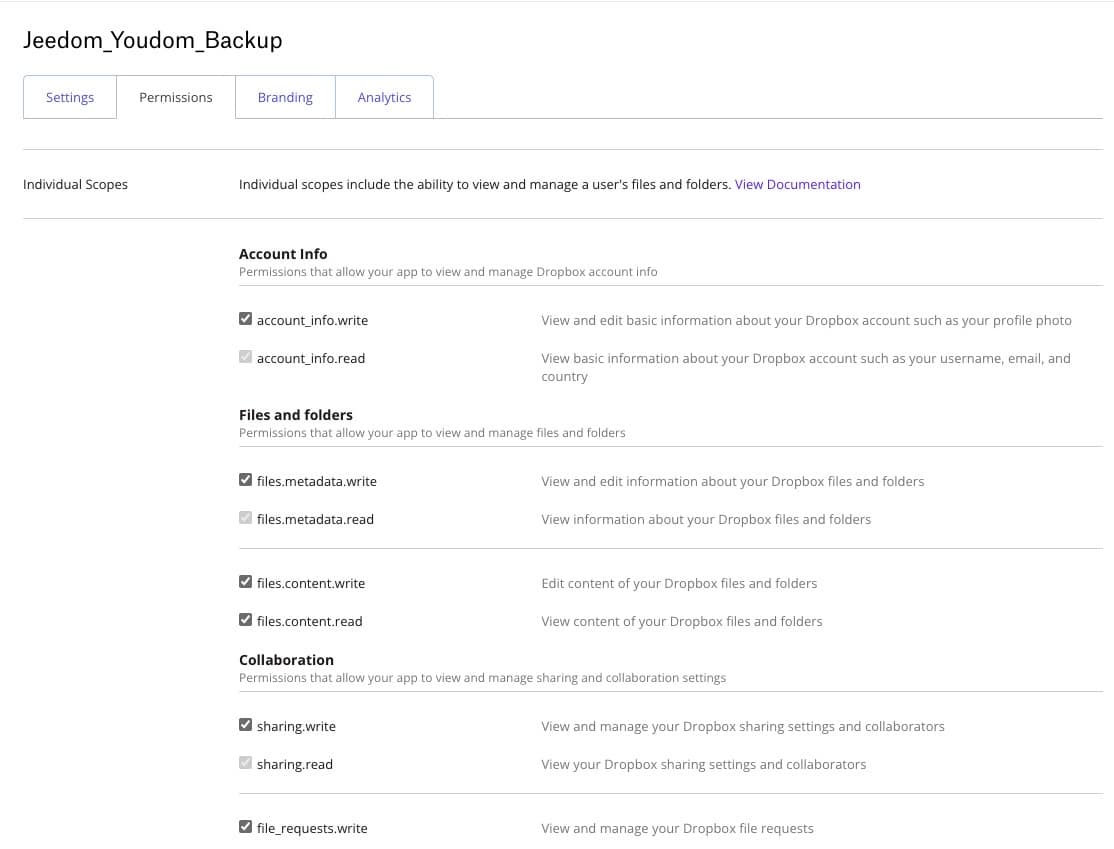Toggle the files.metadata.read checkbox
1114x849 pixels.
[246, 518]
